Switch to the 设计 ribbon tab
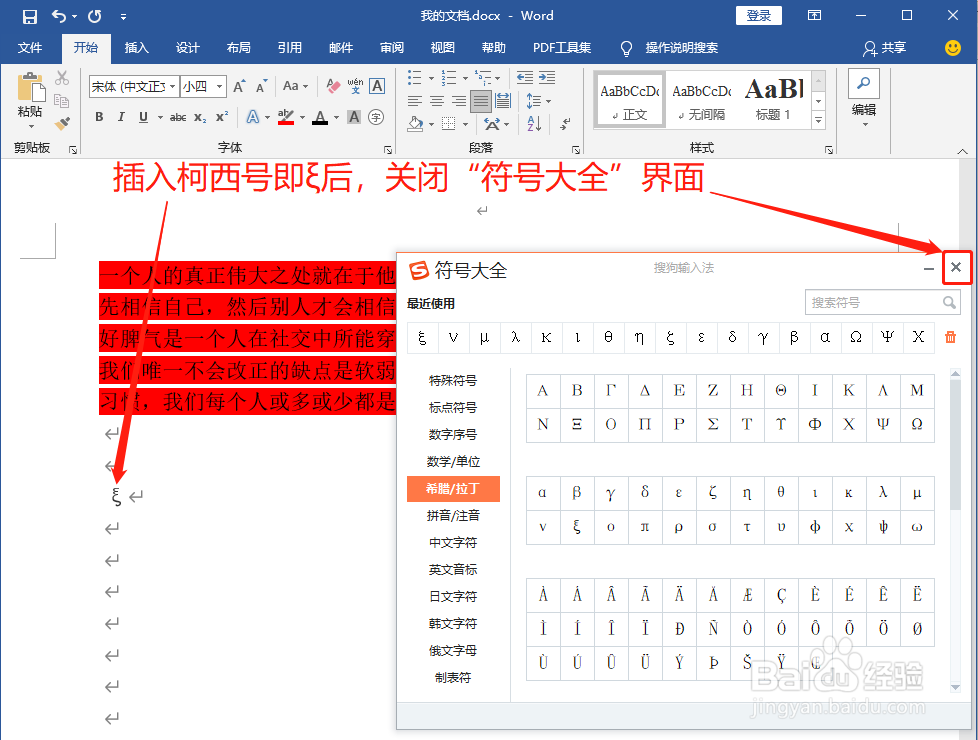This screenshot has width=978, height=740. point(188,47)
